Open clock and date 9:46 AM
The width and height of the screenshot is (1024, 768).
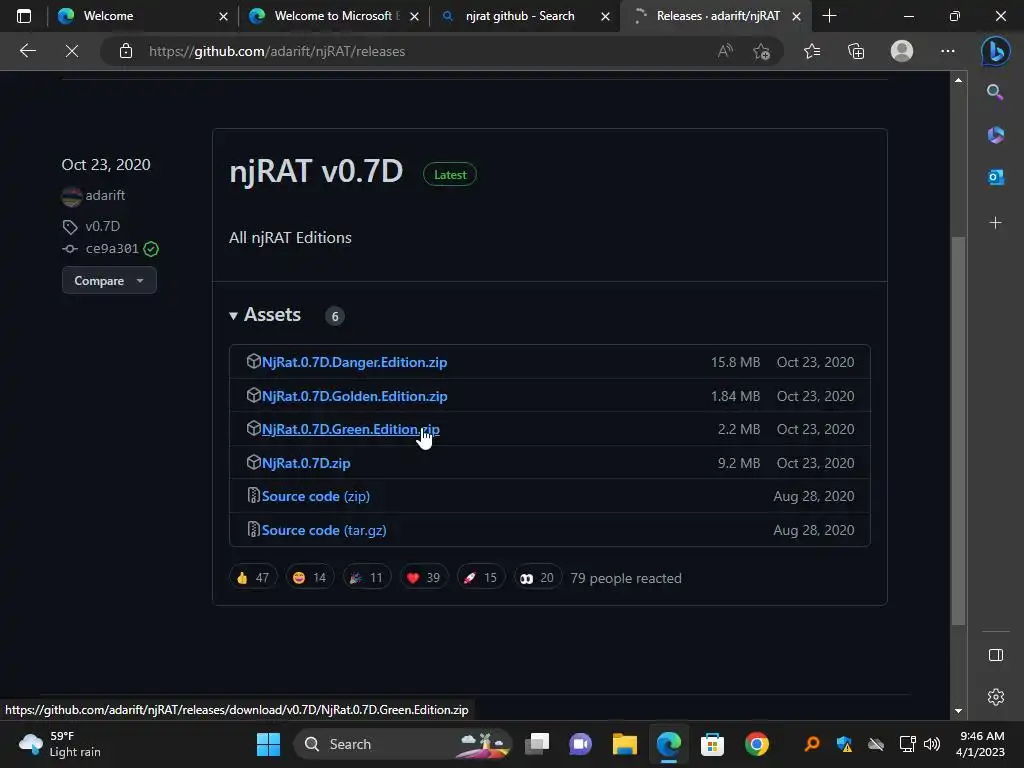click(x=980, y=744)
